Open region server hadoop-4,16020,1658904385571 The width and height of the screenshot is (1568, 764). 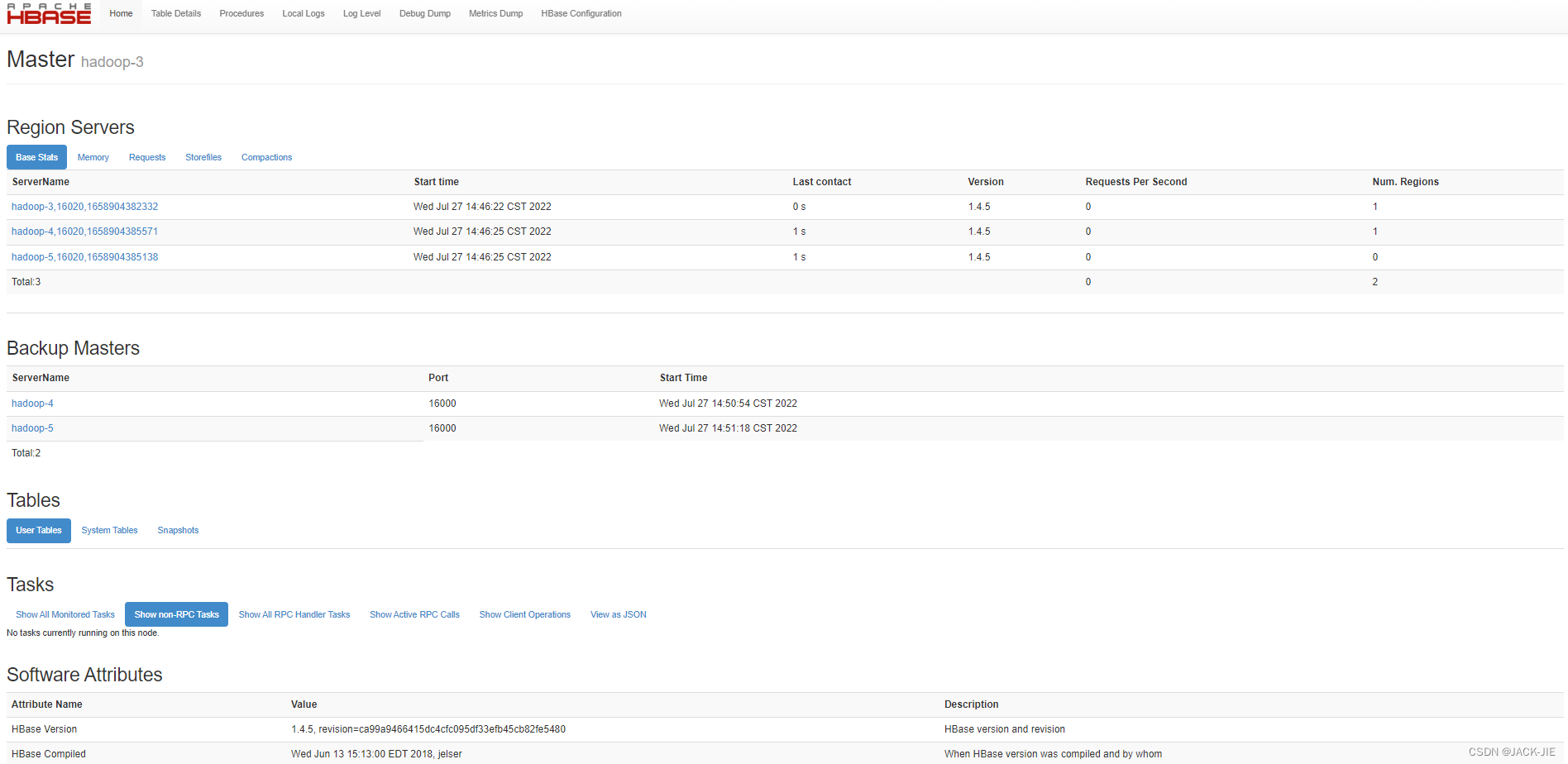(84, 232)
